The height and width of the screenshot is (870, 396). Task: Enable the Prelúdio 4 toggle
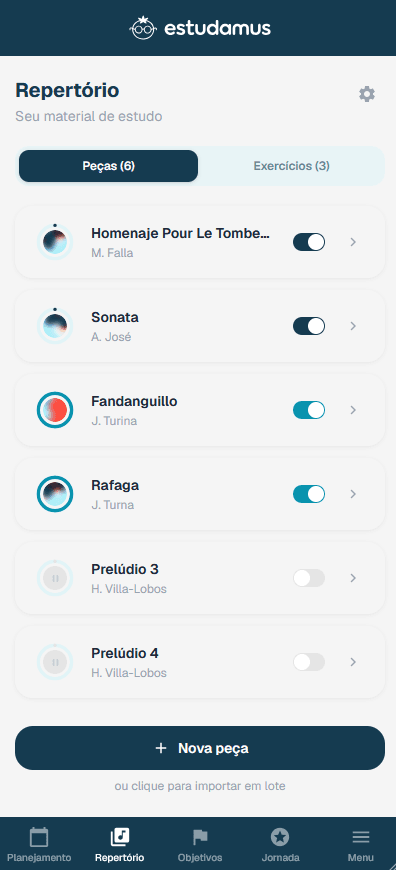[x=309, y=662]
